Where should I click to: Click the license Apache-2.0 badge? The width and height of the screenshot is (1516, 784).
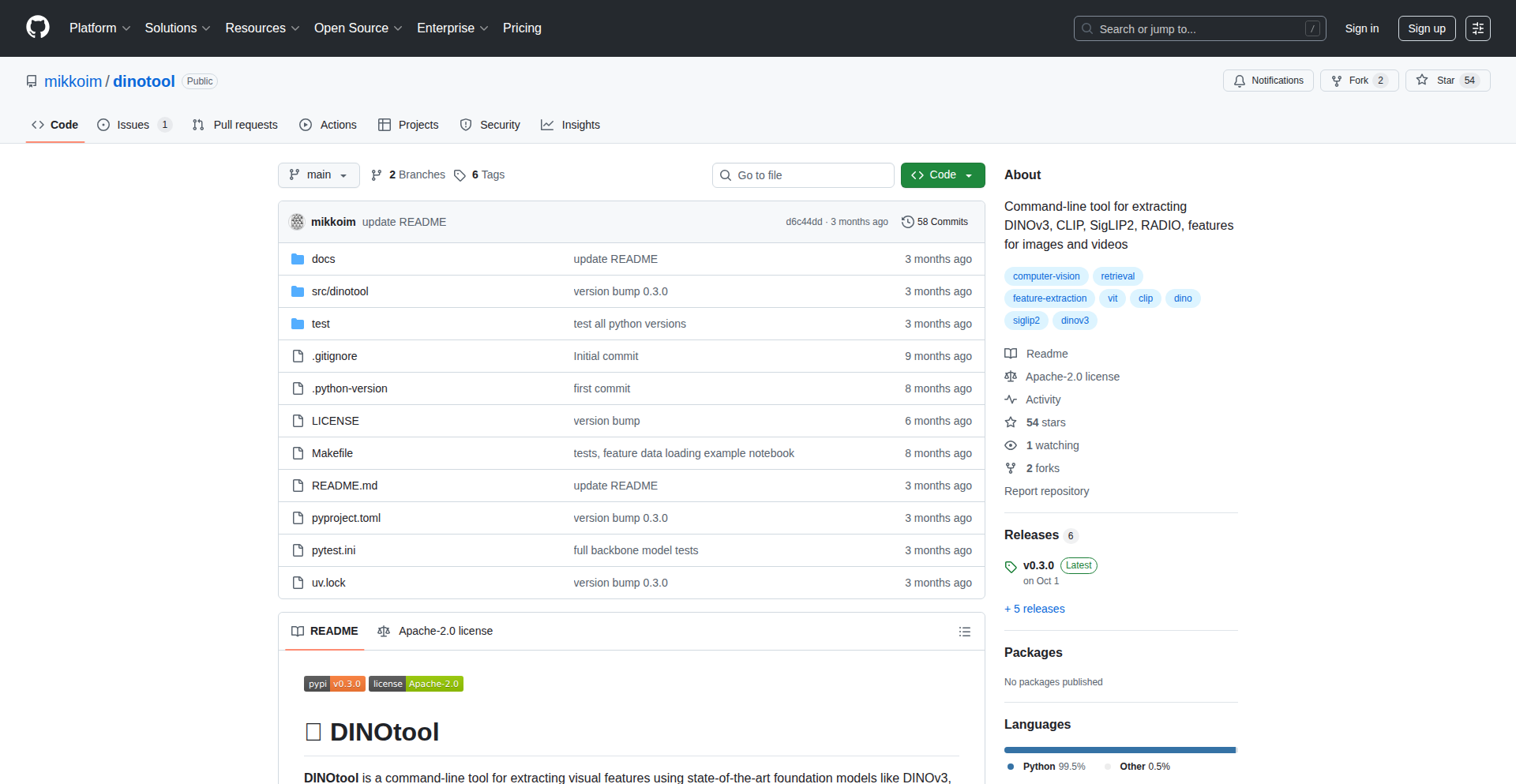(416, 684)
